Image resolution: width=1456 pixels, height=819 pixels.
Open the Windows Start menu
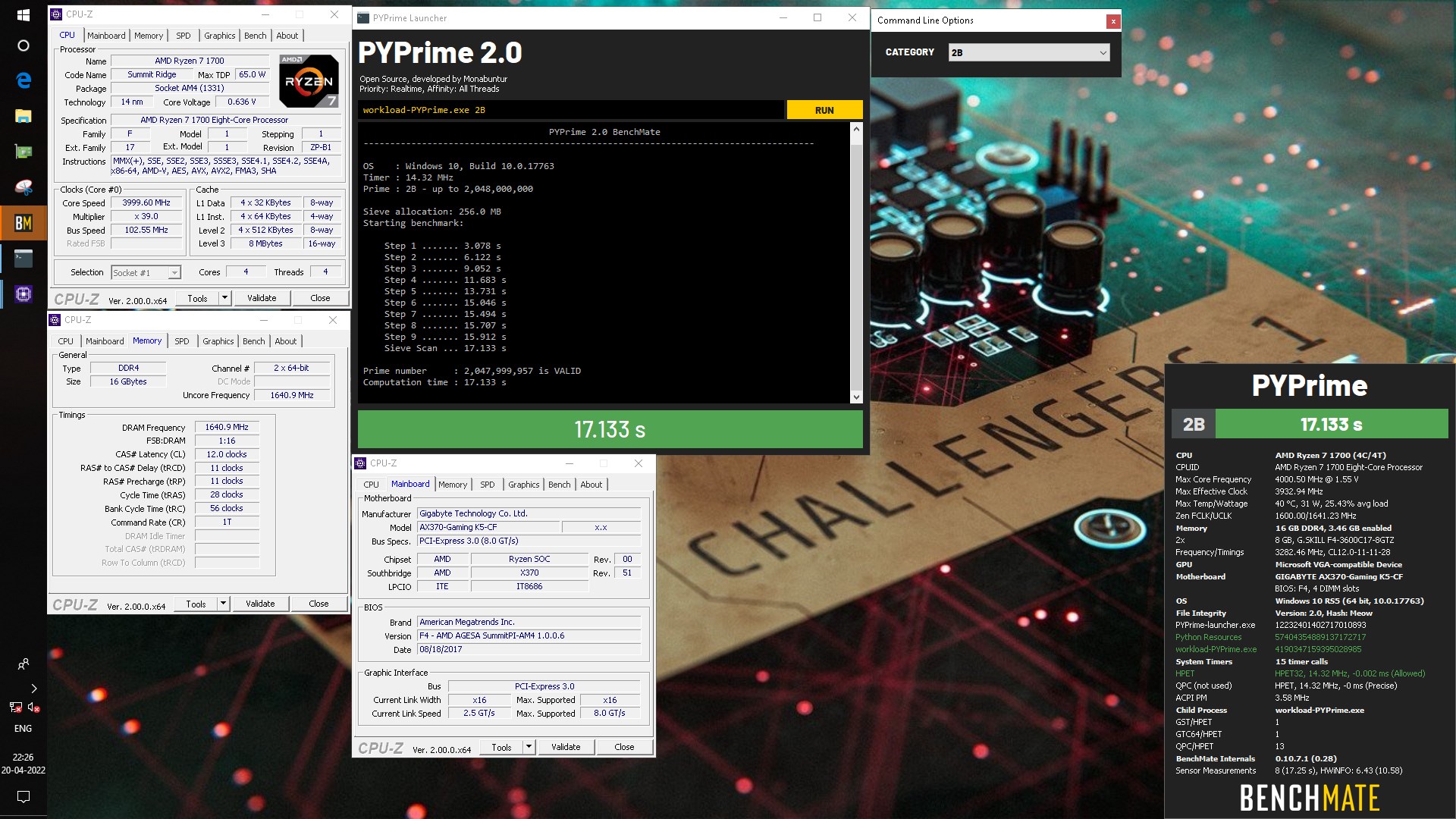(23, 14)
